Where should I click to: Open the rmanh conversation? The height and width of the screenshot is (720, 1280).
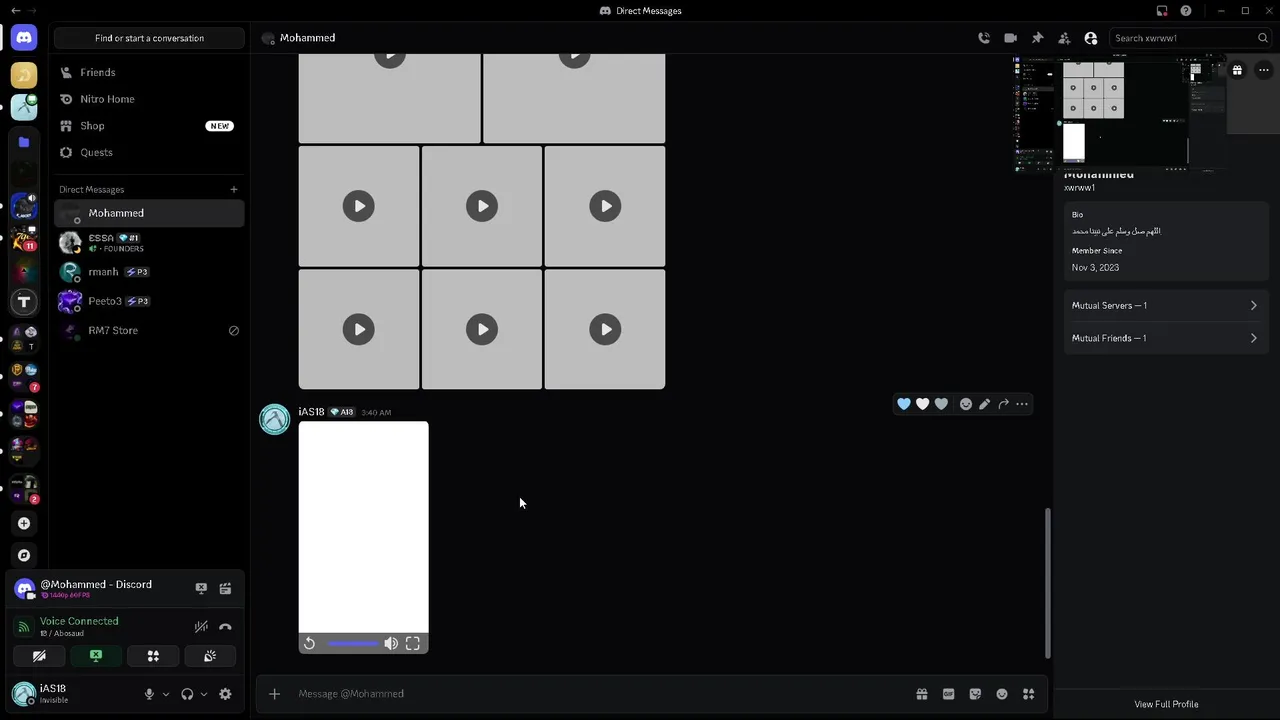click(x=149, y=272)
